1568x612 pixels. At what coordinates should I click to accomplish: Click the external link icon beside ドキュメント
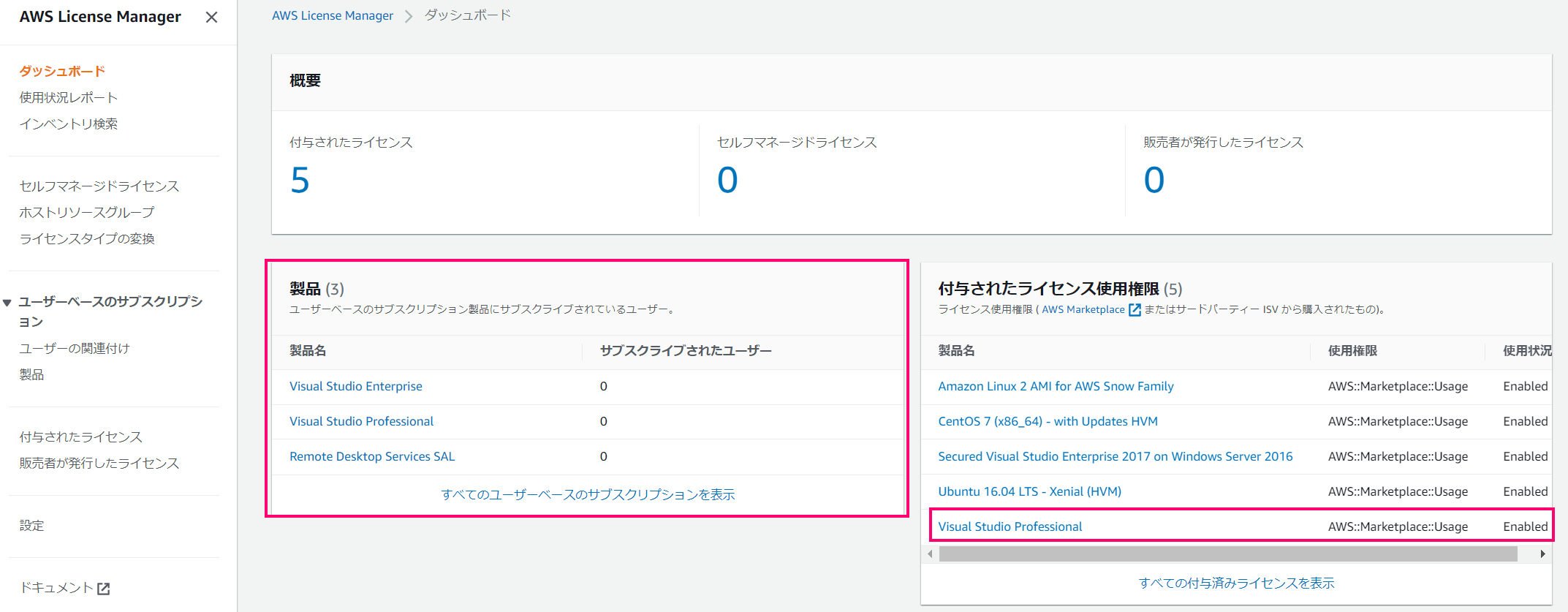[x=104, y=588]
